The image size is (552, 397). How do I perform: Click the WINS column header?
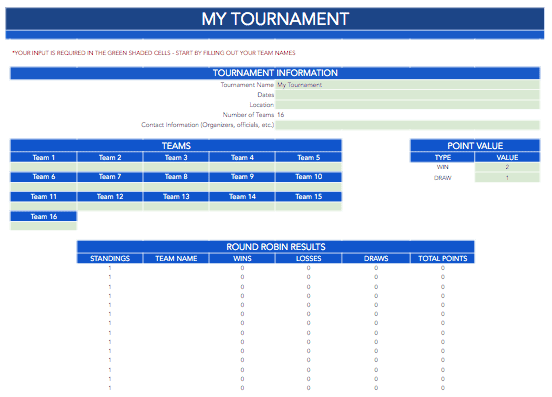242,258
